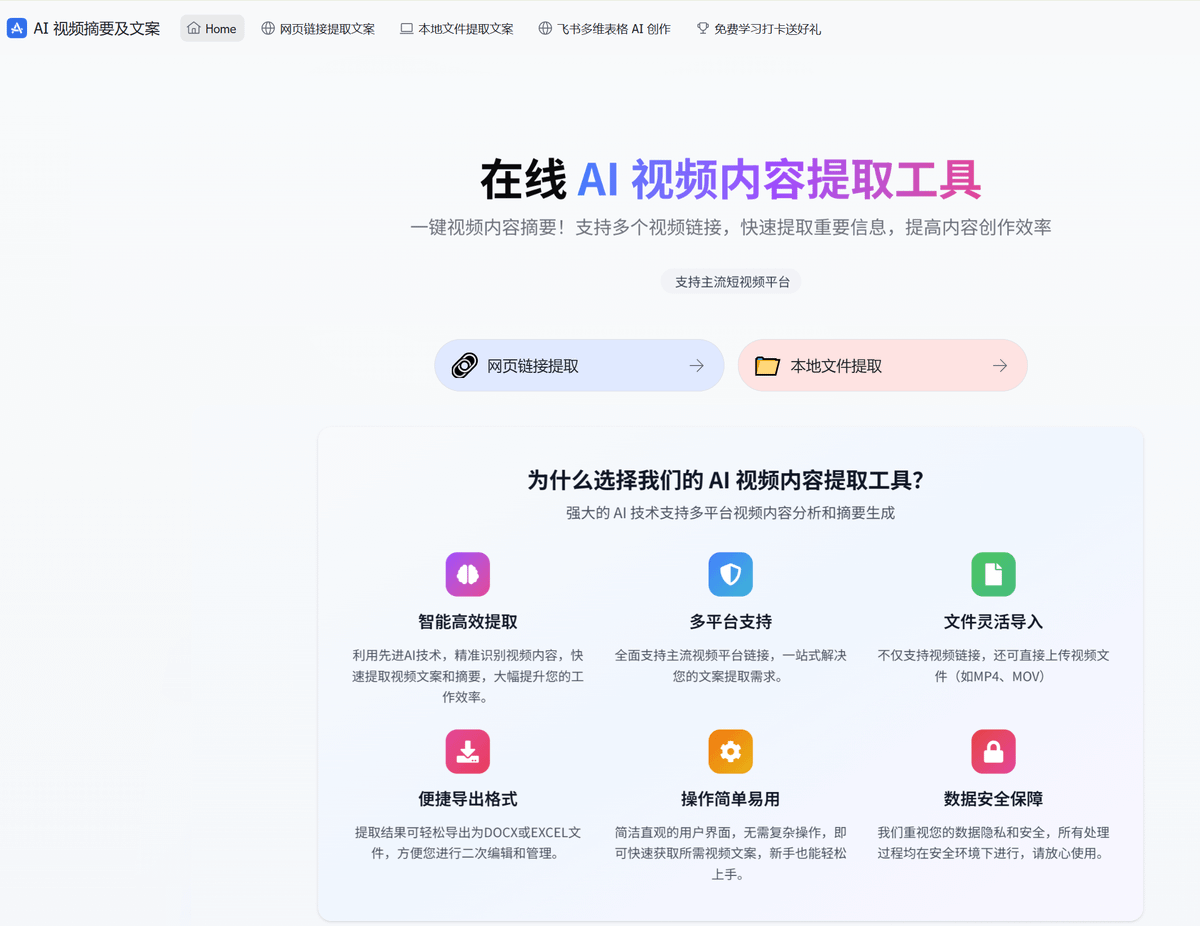Select the purple 智能高效提取 feature icon
This screenshot has width=1200, height=926.
pyautogui.click(x=467, y=574)
